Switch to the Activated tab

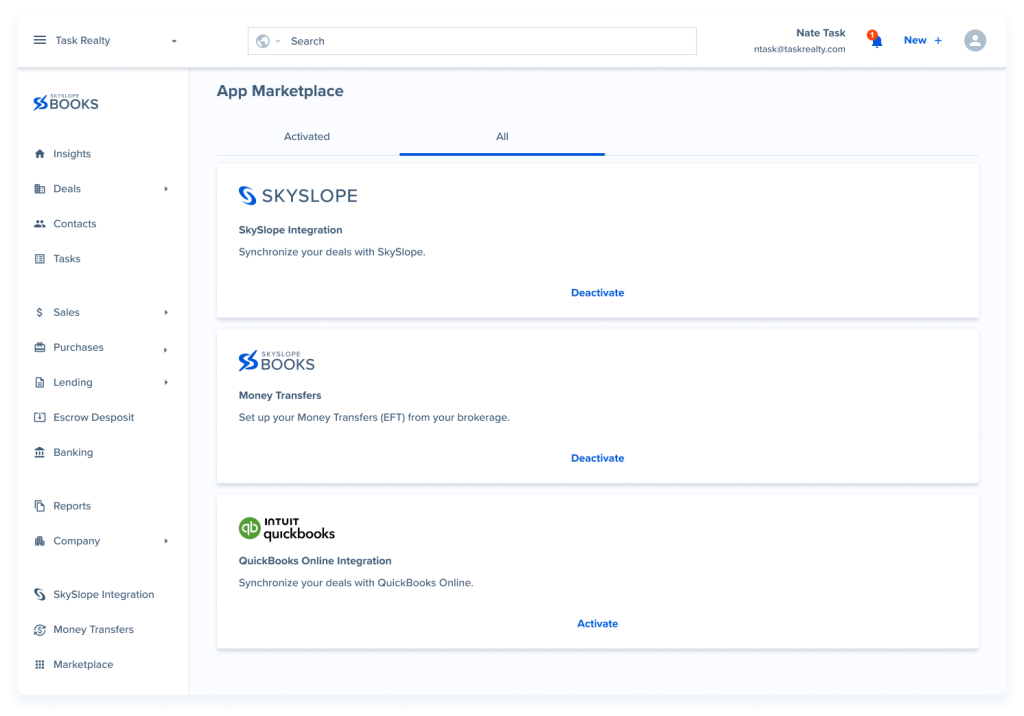coord(307,137)
